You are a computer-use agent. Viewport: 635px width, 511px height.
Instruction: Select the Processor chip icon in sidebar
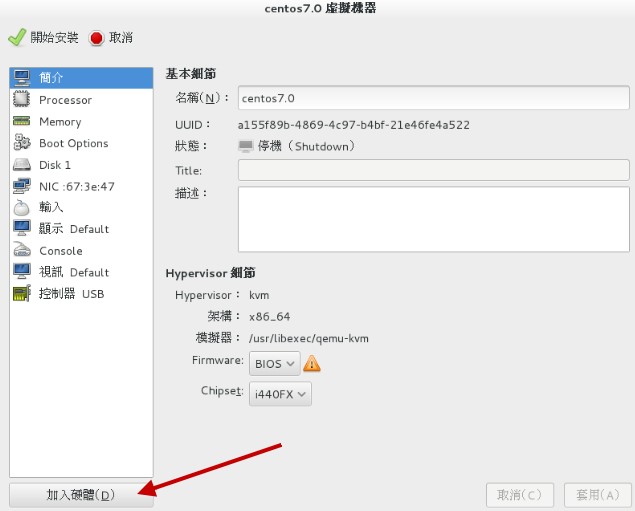[x=22, y=100]
